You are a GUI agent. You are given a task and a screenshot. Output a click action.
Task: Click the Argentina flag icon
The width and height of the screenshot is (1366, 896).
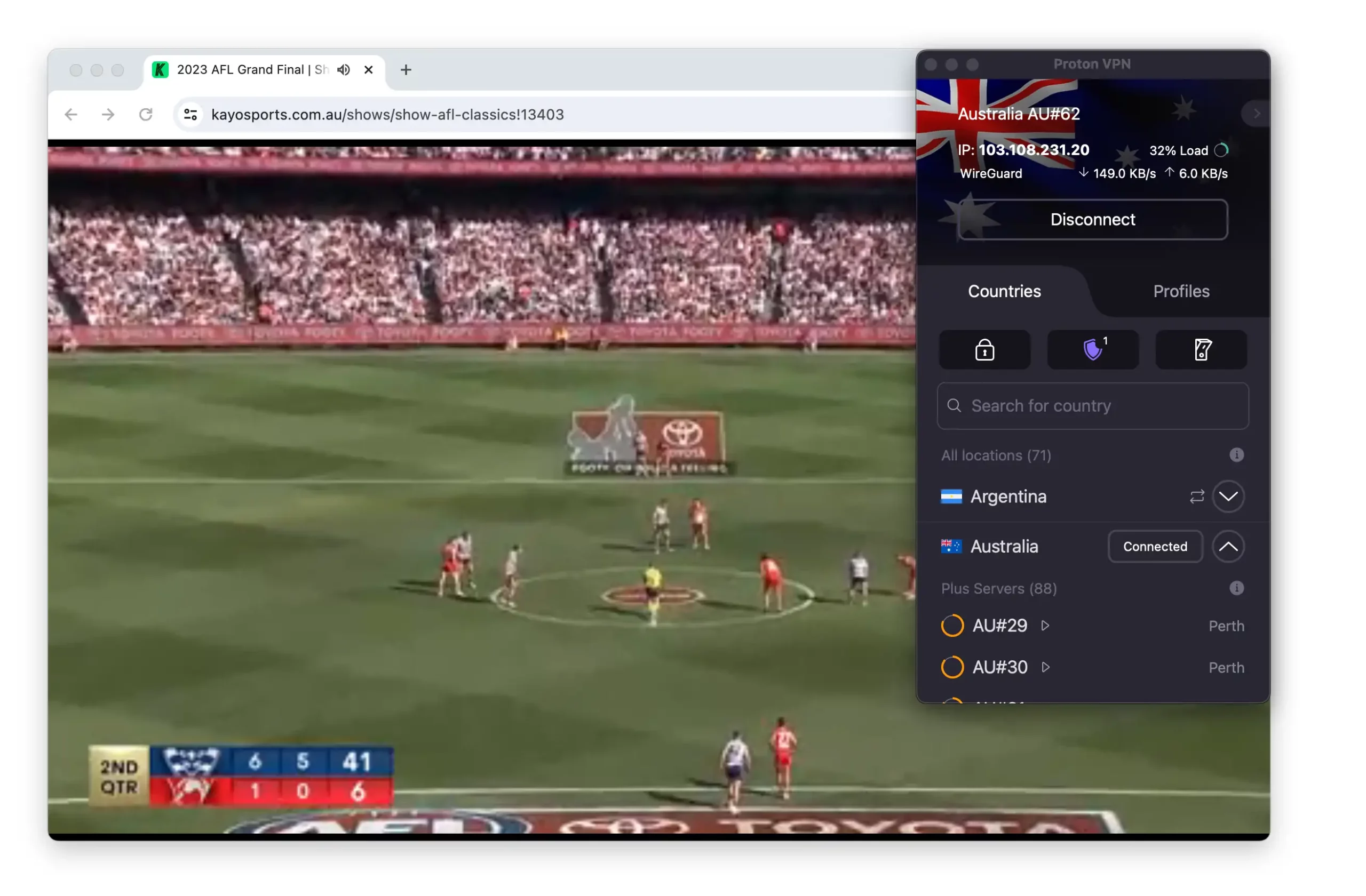(x=951, y=496)
